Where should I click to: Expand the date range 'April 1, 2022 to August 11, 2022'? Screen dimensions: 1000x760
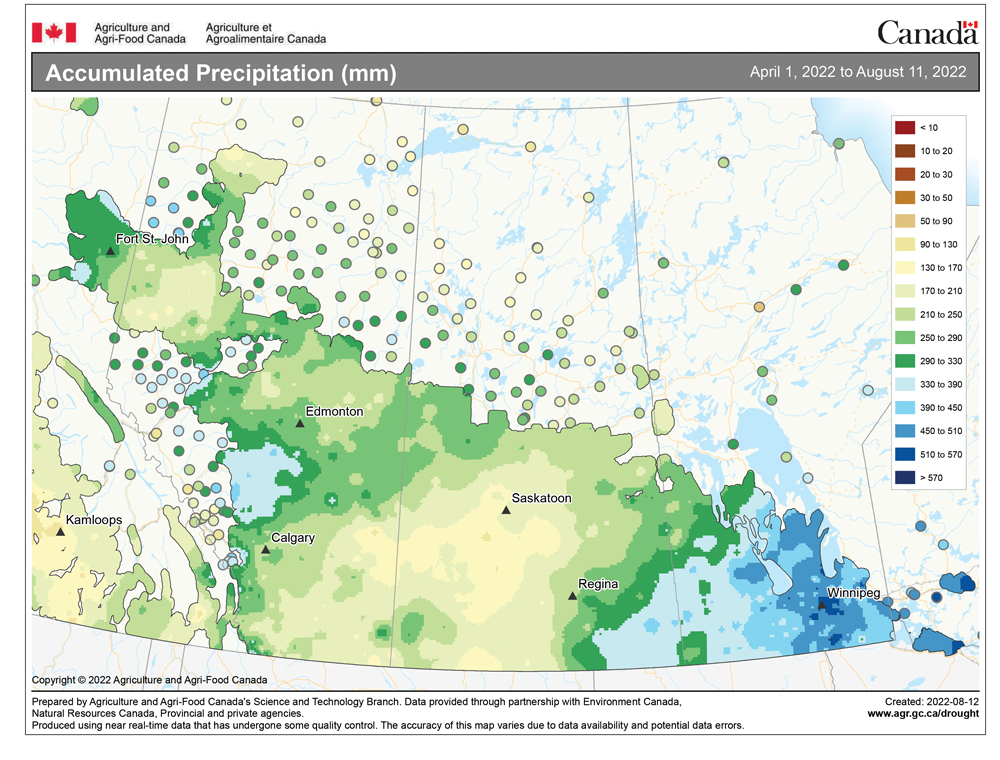857,72
